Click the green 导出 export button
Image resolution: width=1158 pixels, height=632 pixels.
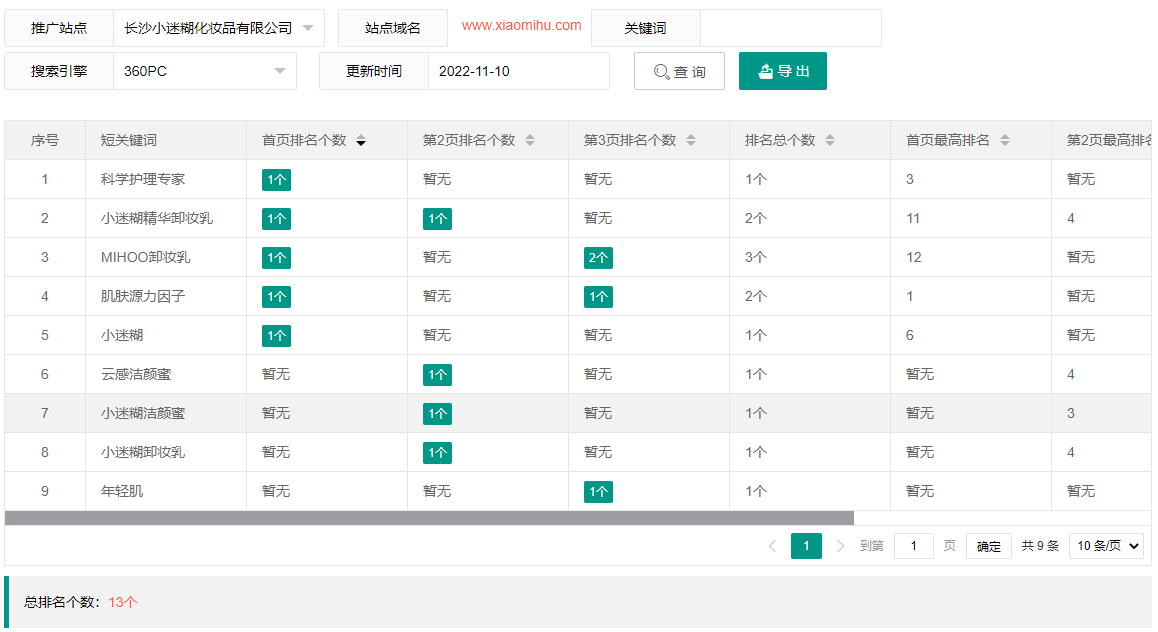pyautogui.click(x=783, y=71)
